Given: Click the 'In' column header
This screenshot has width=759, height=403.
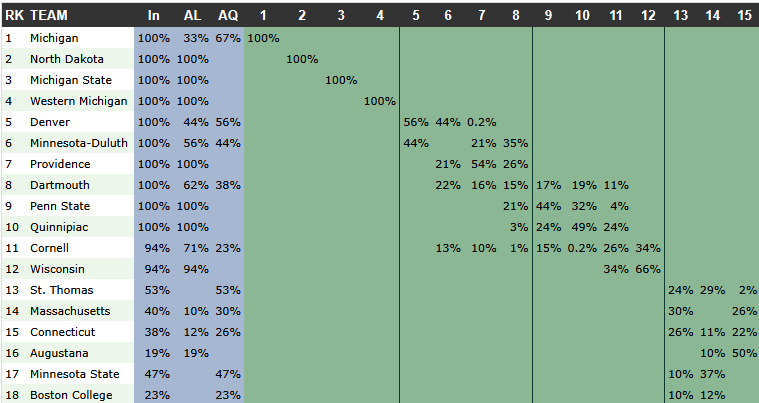Looking at the screenshot, I should (x=153, y=16).
